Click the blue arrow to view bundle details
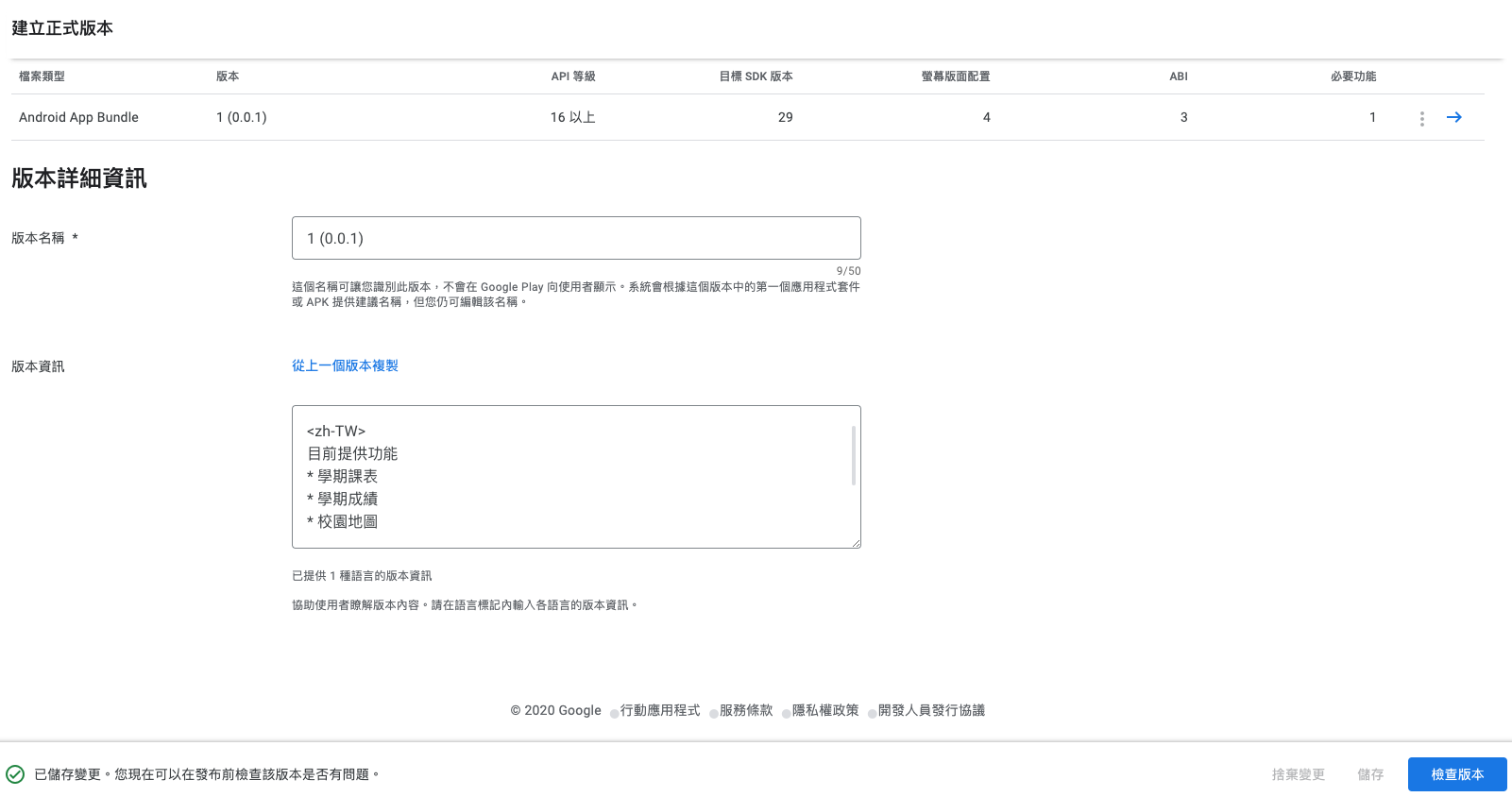This screenshot has height=797, width=1512. pos(1453,117)
